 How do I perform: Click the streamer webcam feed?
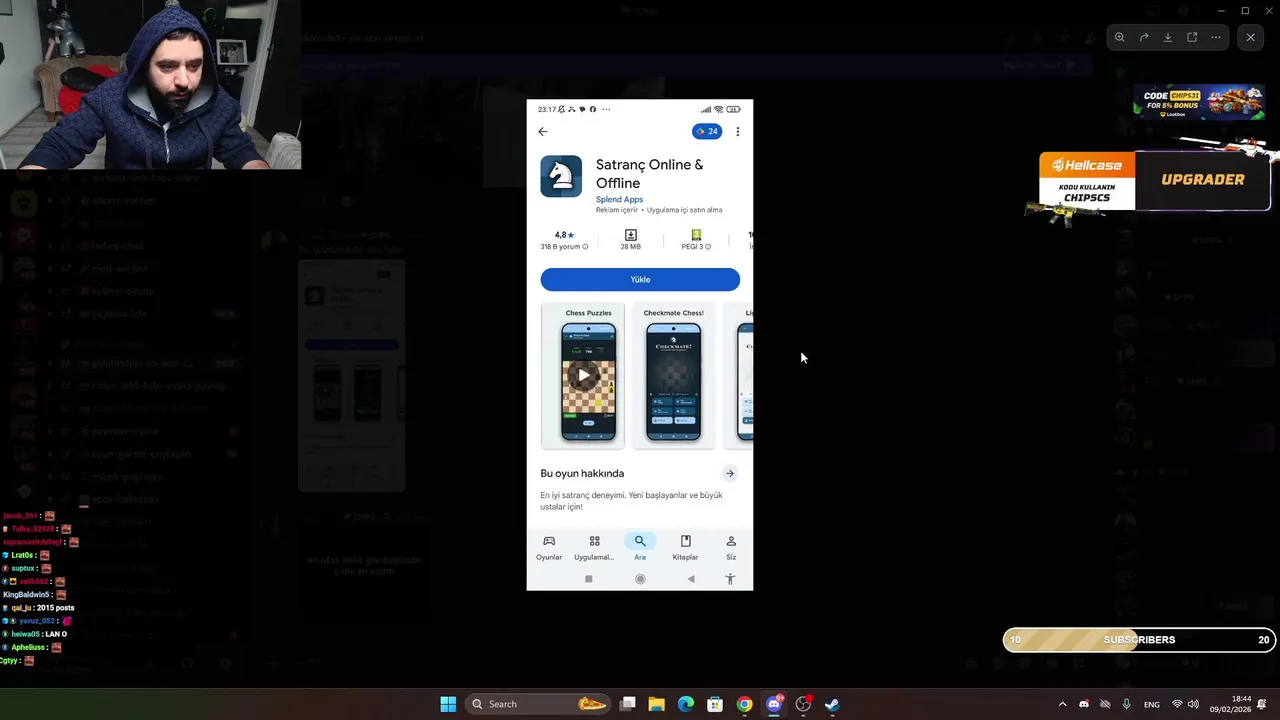coord(150,84)
